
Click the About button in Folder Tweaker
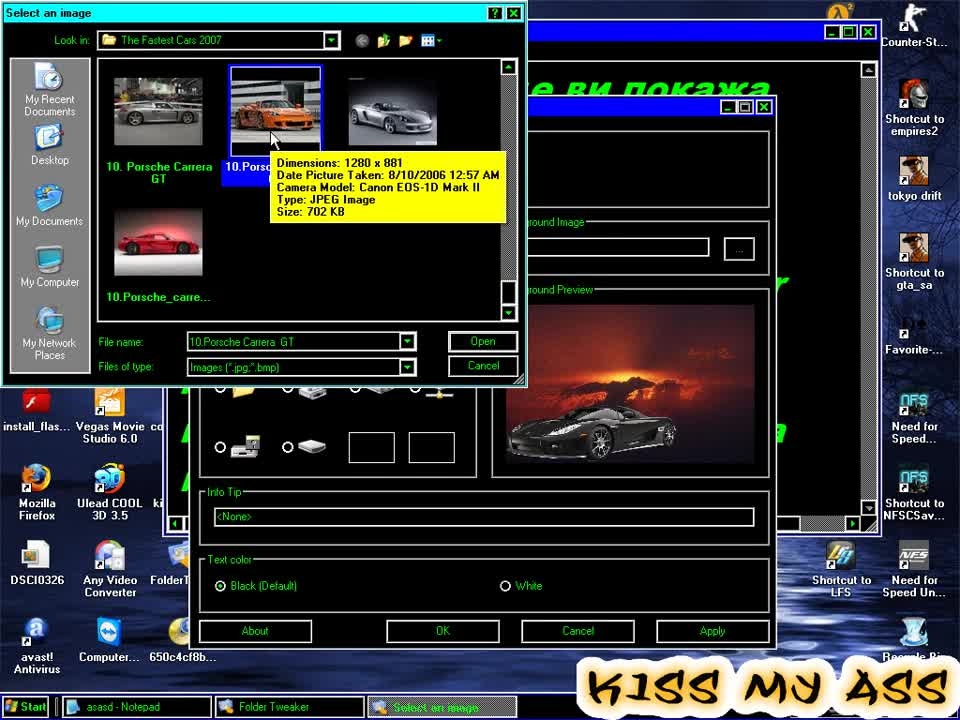[x=255, y=631]
